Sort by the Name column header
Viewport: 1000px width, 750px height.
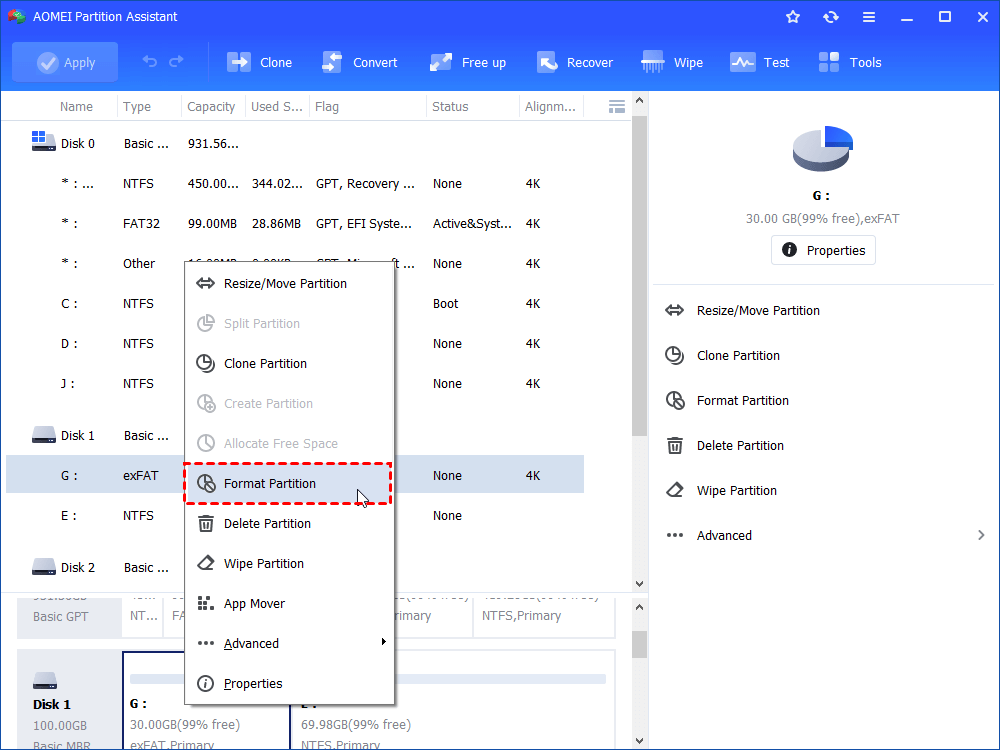pyautogui.click(x=76, y=107)
